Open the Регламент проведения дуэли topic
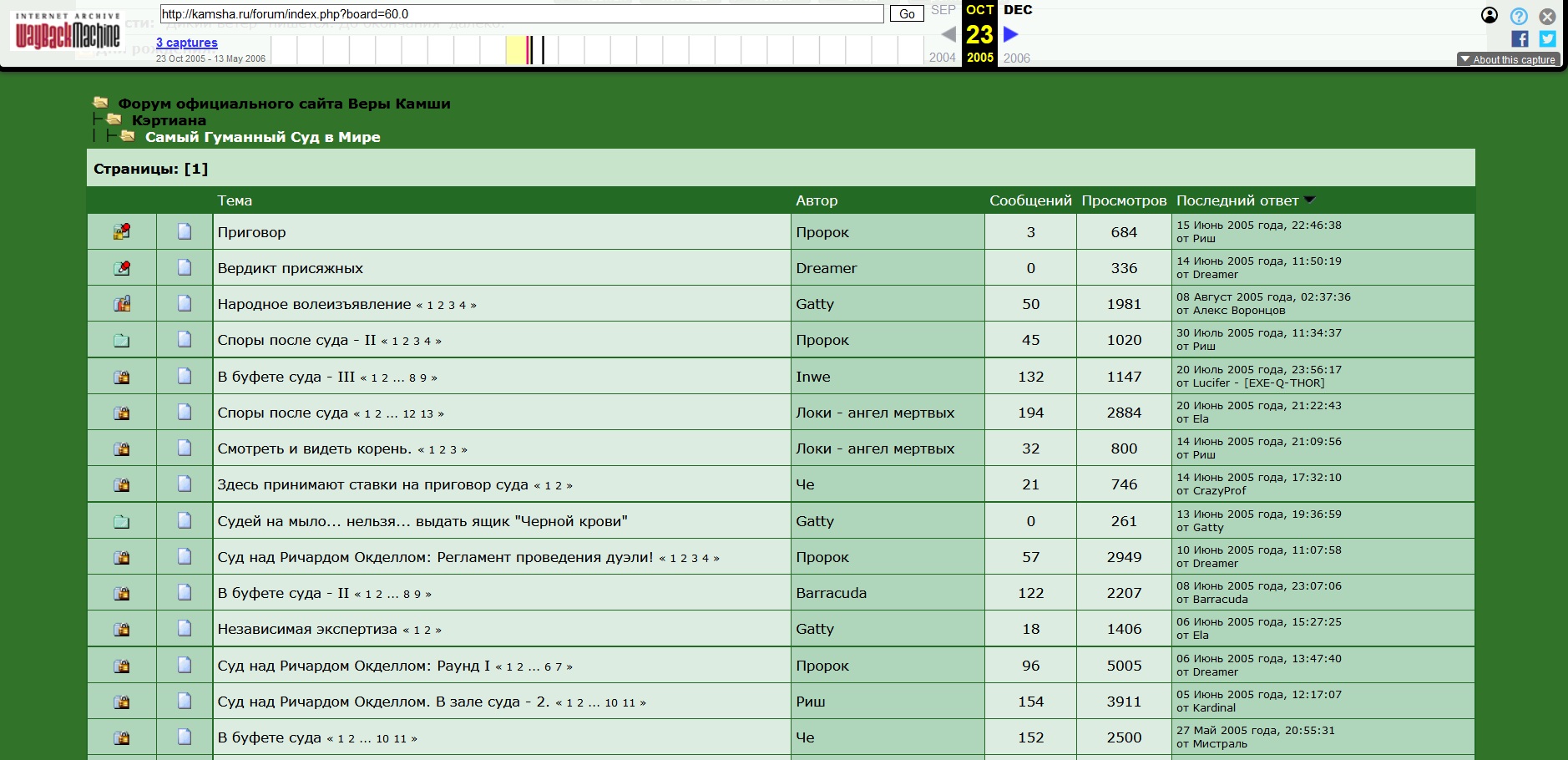Screen dimensions: 1568x760 [435, 557]
